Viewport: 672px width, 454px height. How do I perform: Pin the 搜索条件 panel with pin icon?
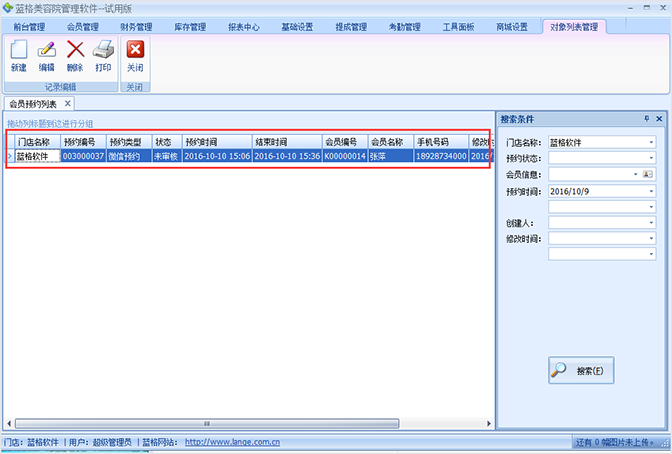pos(647,119)
